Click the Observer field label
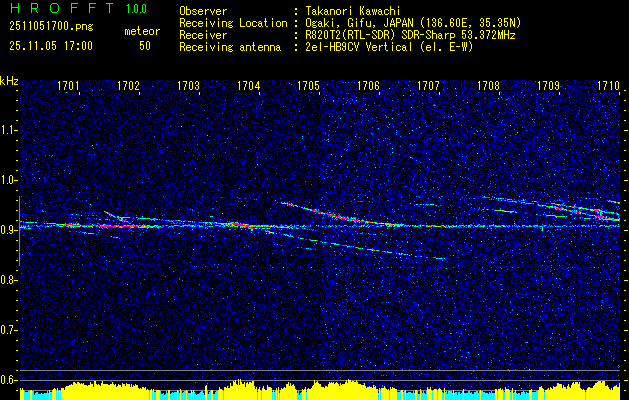The width and height of the screenshot is (629, 400). 203,11
